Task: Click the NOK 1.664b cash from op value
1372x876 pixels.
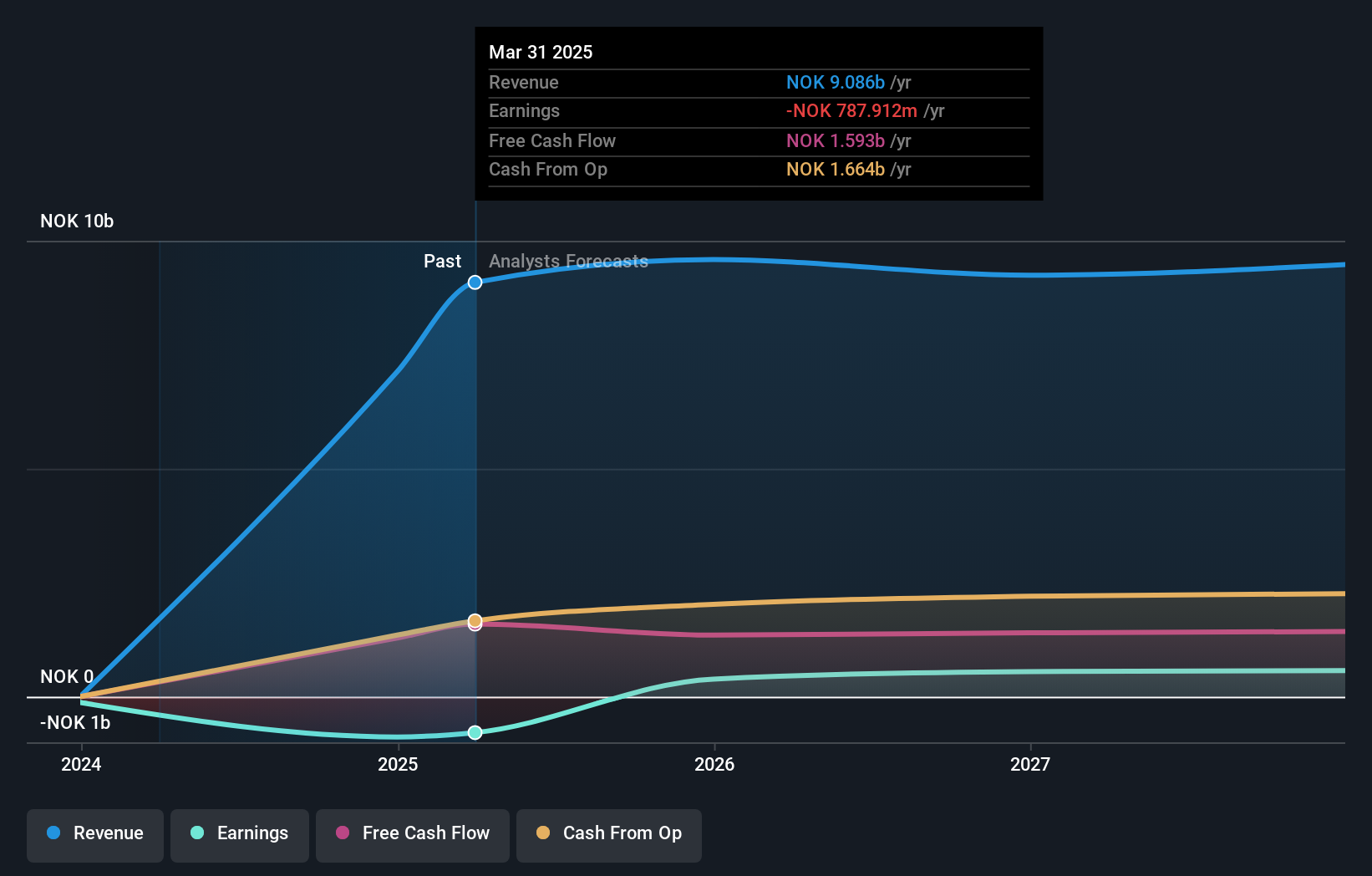Action: coord(836,169)
